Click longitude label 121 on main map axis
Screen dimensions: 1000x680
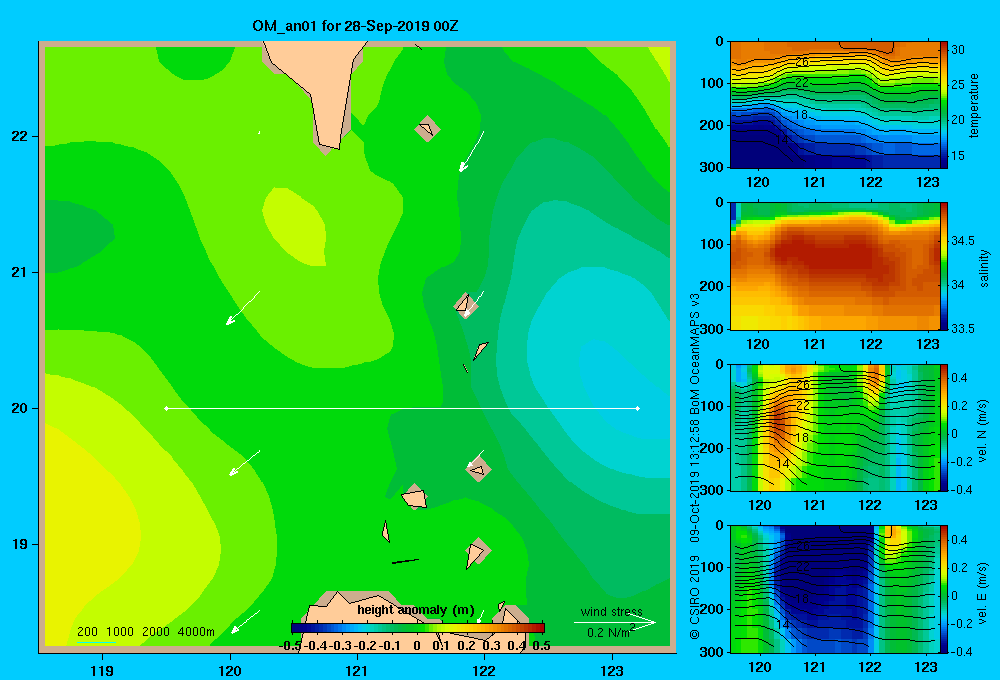[357, 670]
